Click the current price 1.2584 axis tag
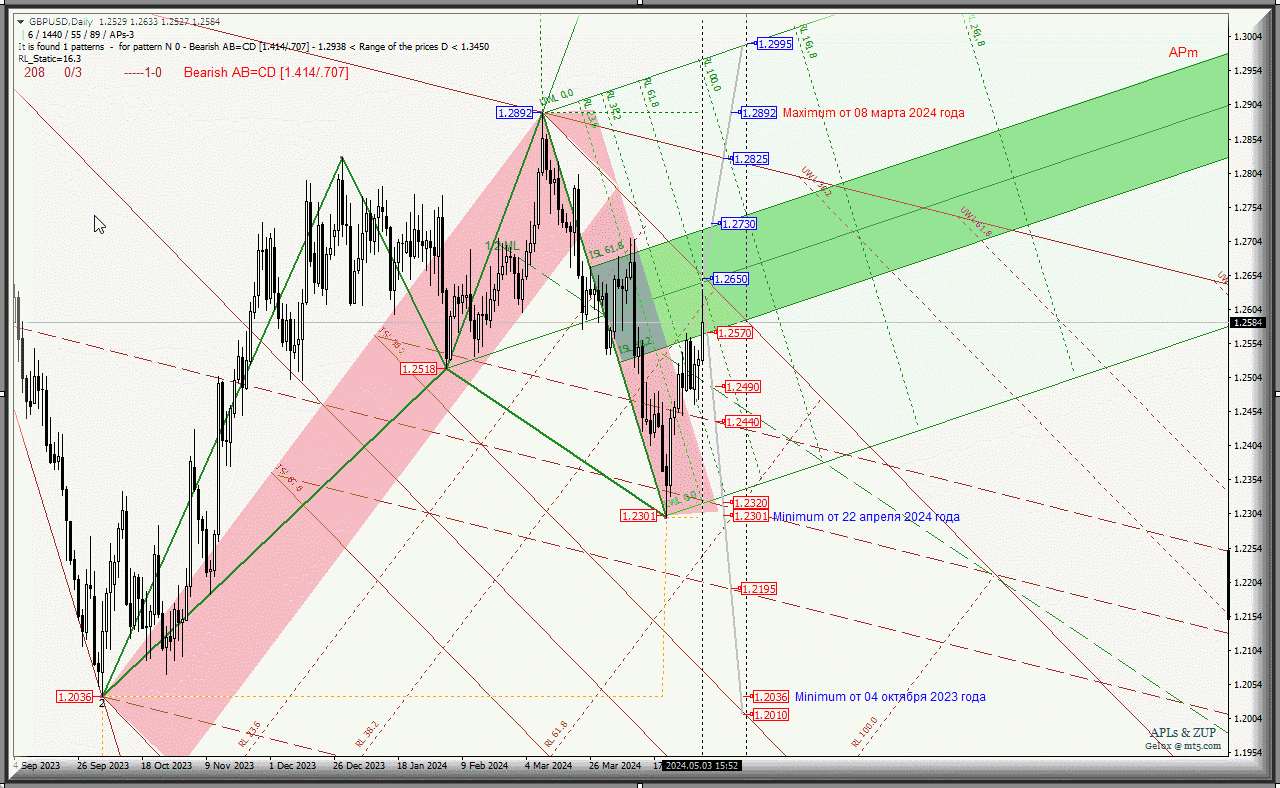 pyautogui.click(x=1247, y=322)
